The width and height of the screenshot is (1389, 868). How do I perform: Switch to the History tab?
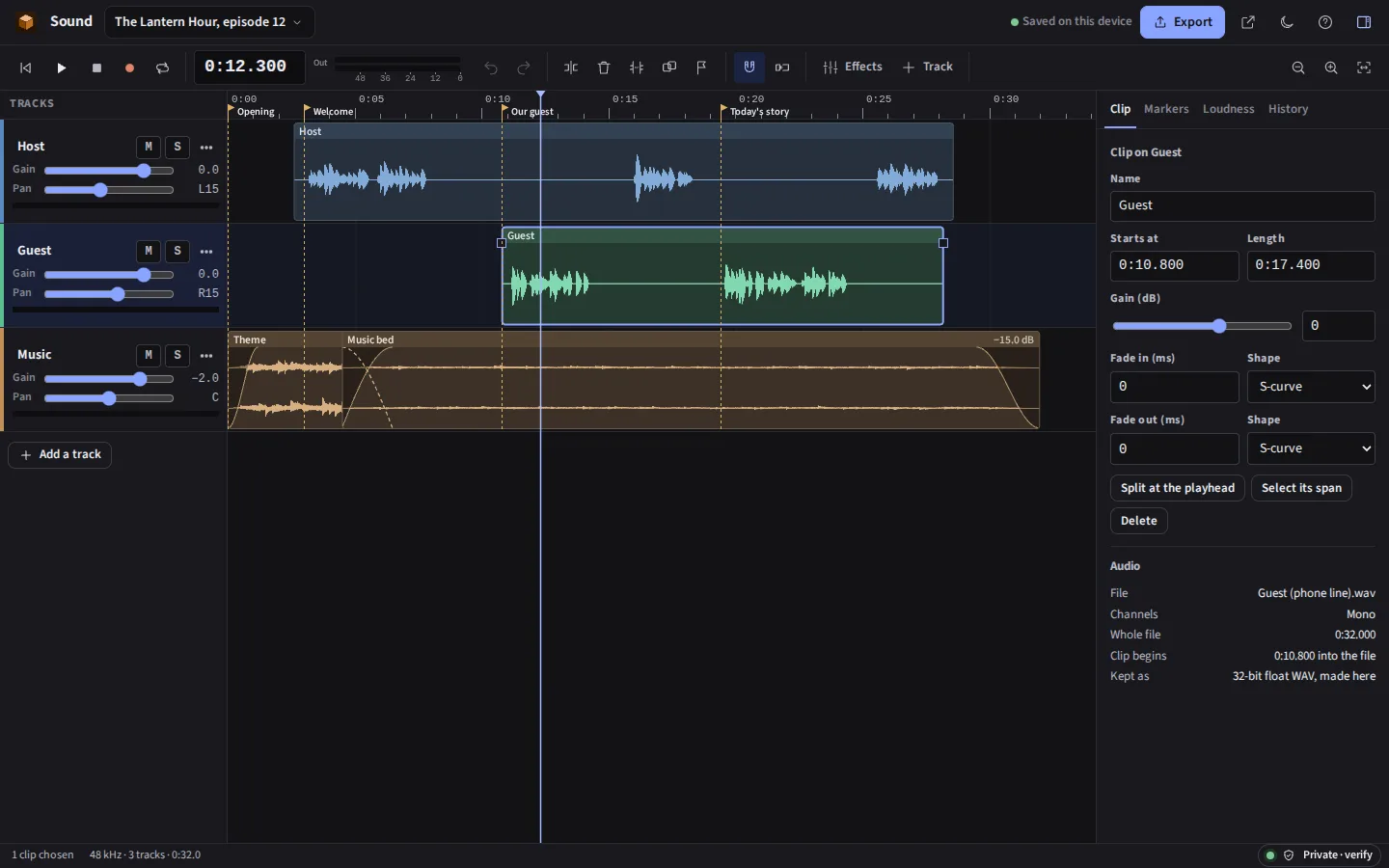[x=1288, y=109]
